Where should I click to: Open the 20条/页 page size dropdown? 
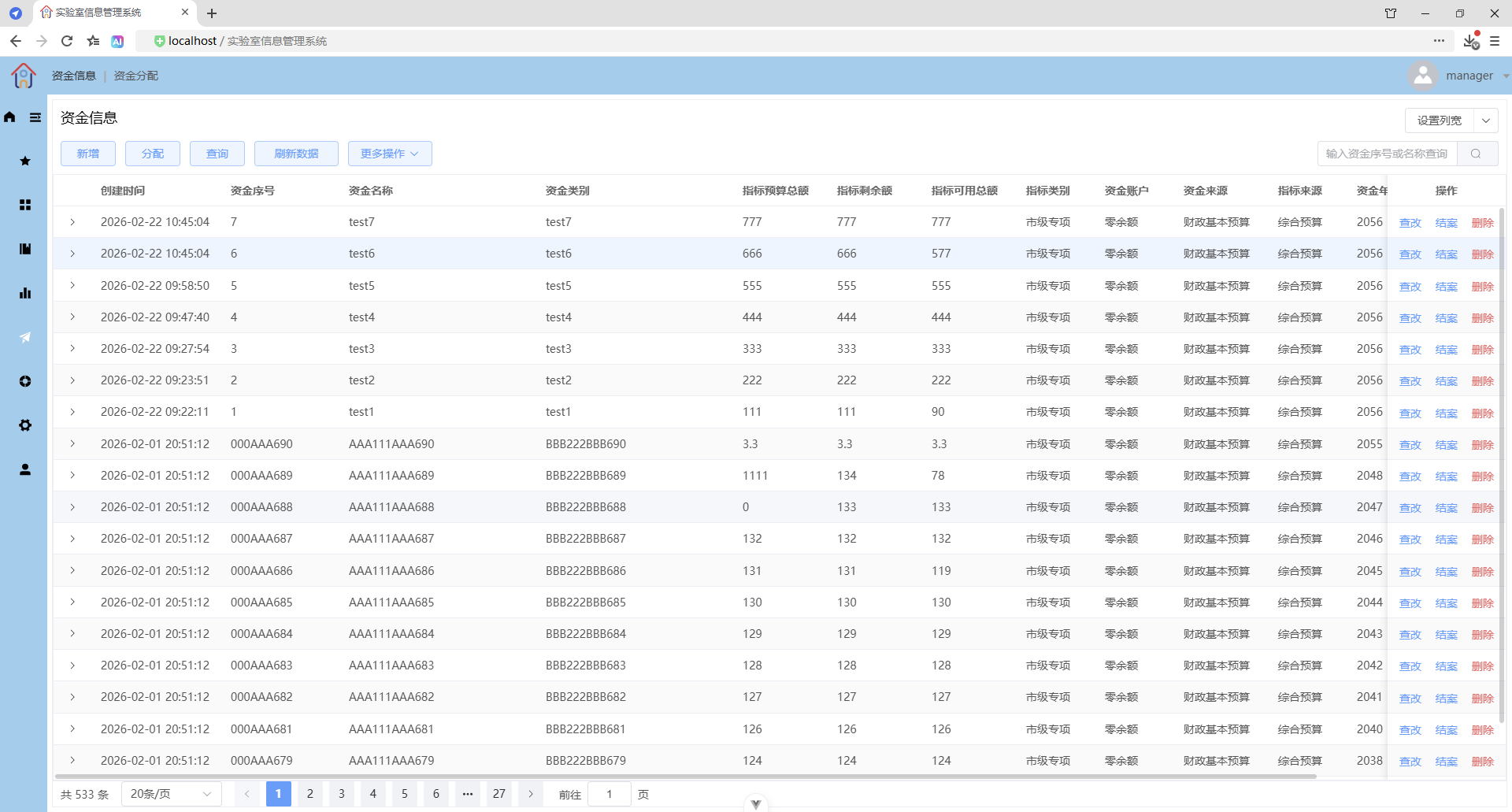172,794
